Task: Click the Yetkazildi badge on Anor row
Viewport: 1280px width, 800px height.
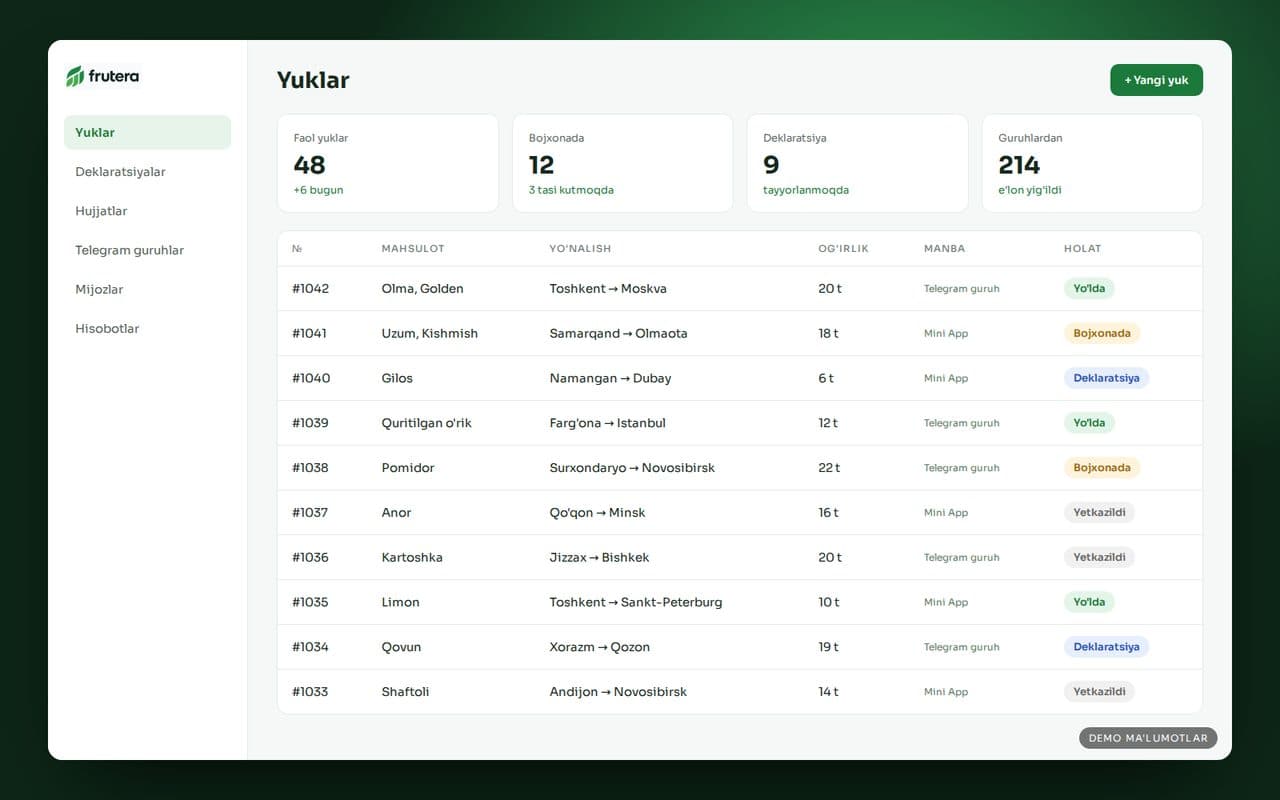Action: [x=1099, y=512]
